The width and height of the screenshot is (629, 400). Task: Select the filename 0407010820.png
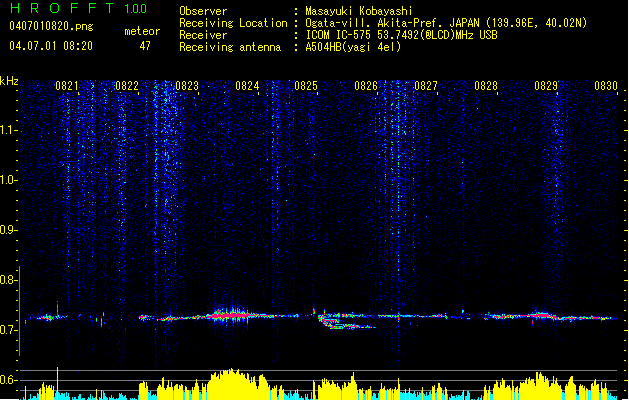tap(51, 26)
